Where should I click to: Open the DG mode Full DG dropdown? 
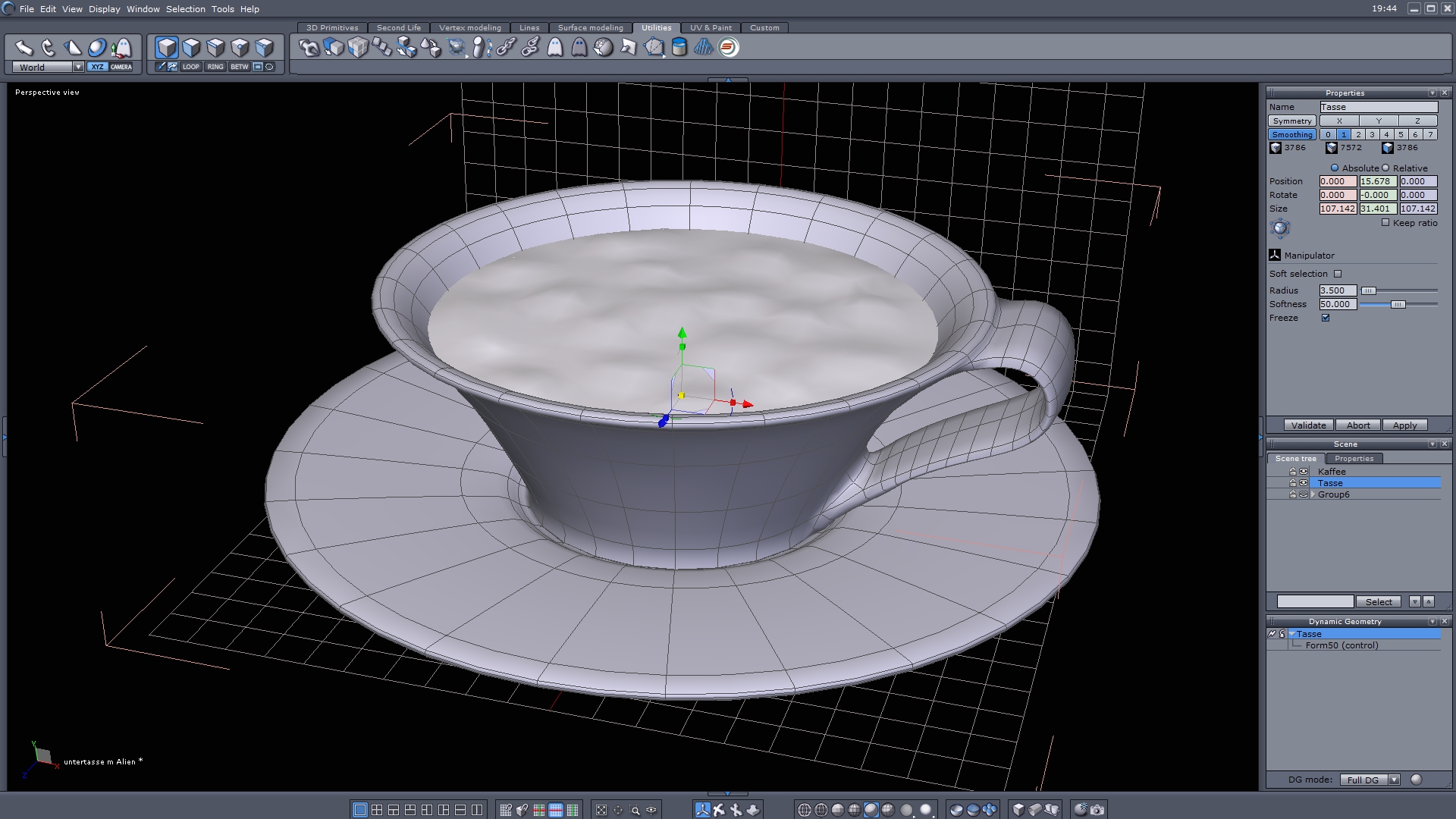click(1394, 780)
